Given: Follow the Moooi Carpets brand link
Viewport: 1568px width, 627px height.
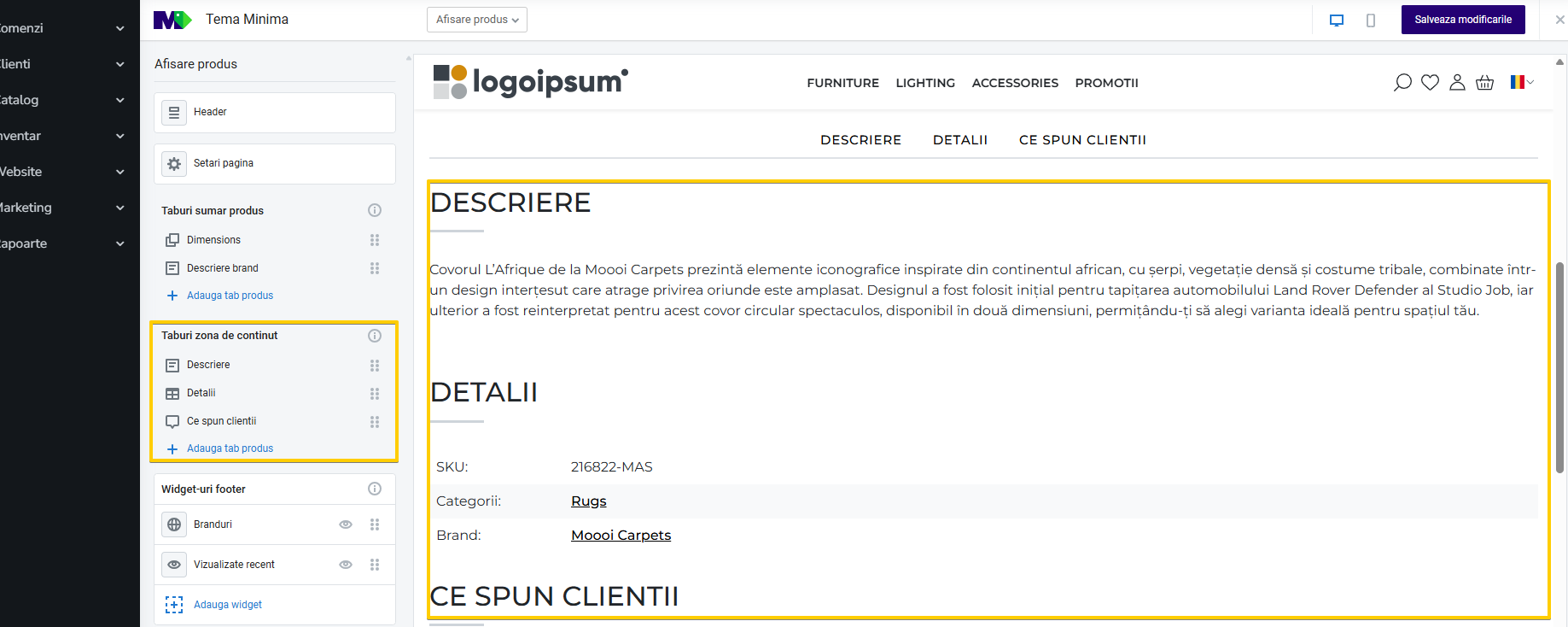Looking at the screenshot, I should (x=621, y=536).
